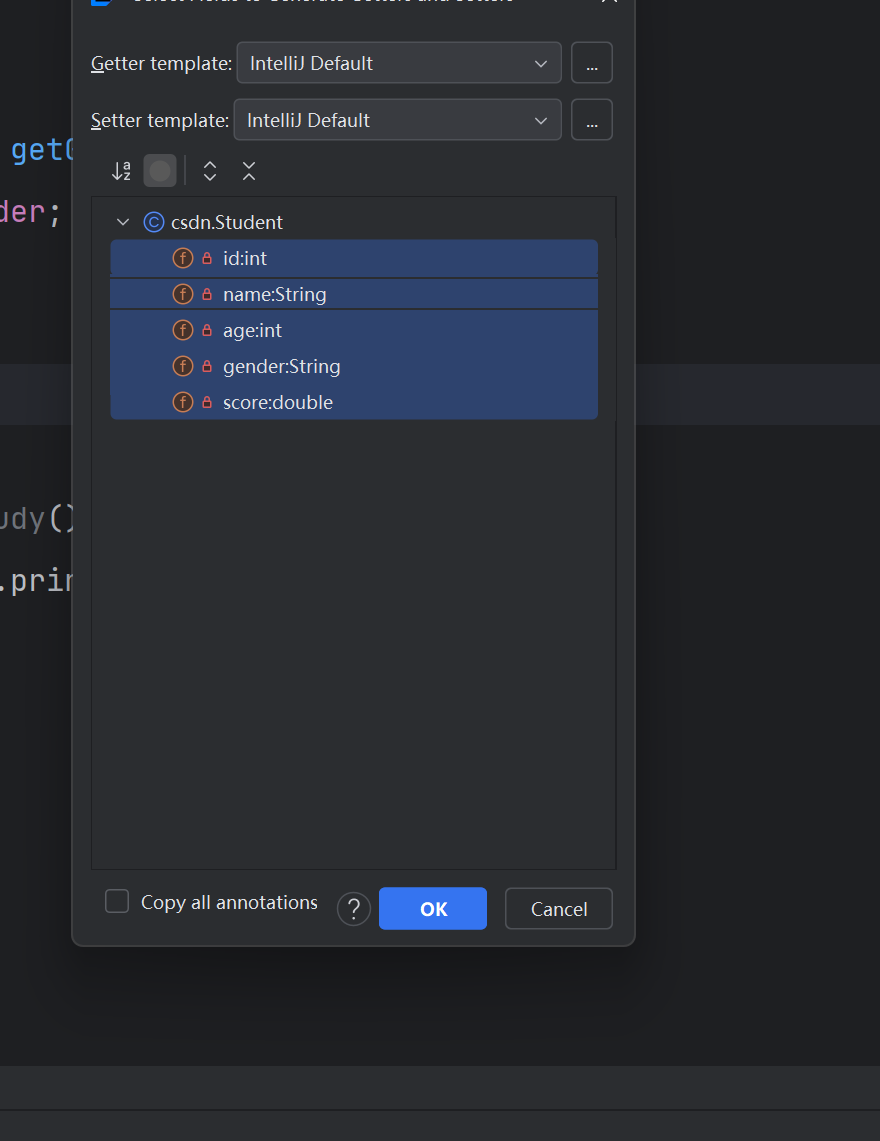This screenshot has height=1141, width=880.
Task: Select the age:int field
Action: pos(354,330)
